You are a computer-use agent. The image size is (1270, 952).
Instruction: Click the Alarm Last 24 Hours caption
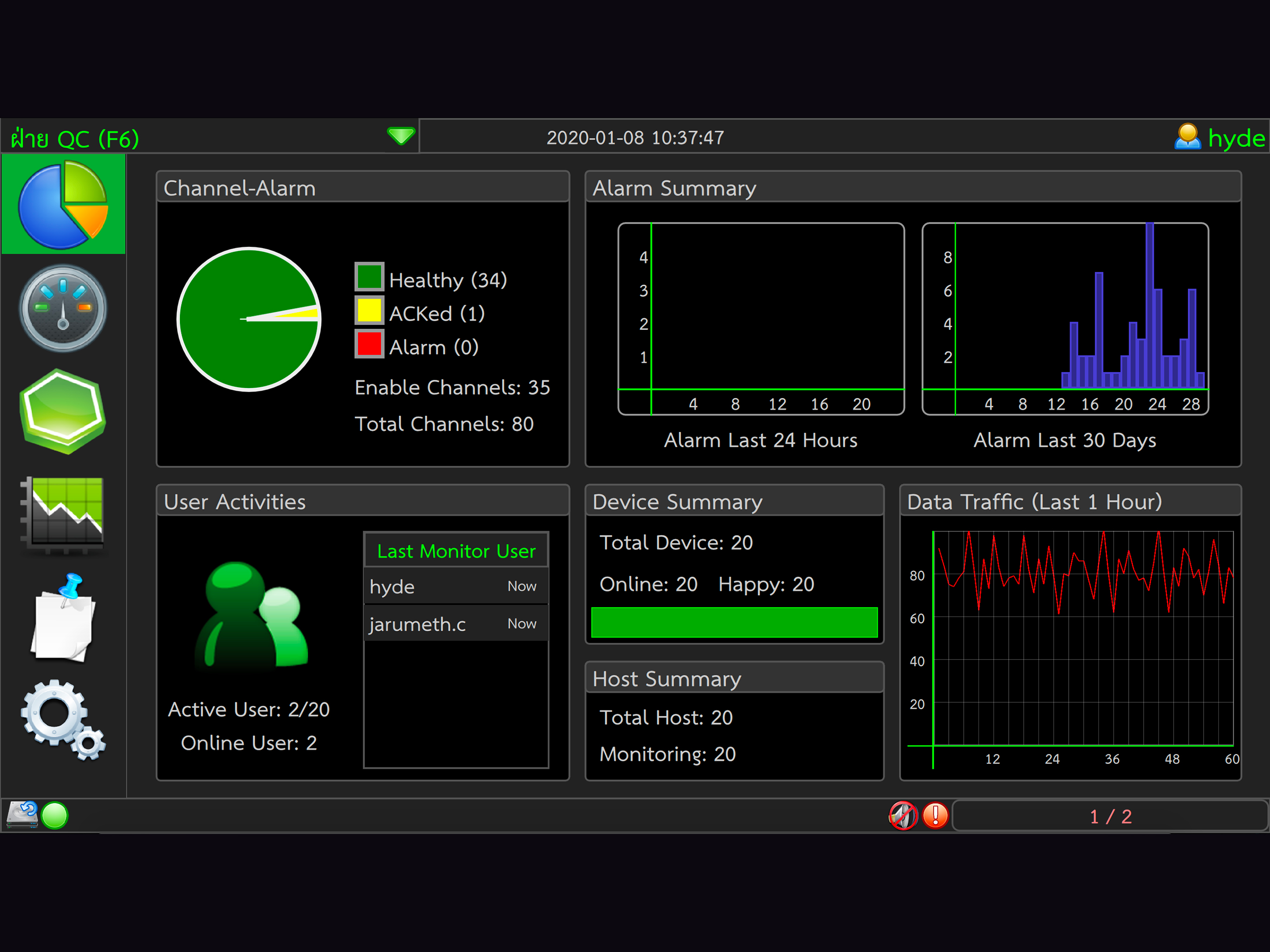click(x=761, y=440)
